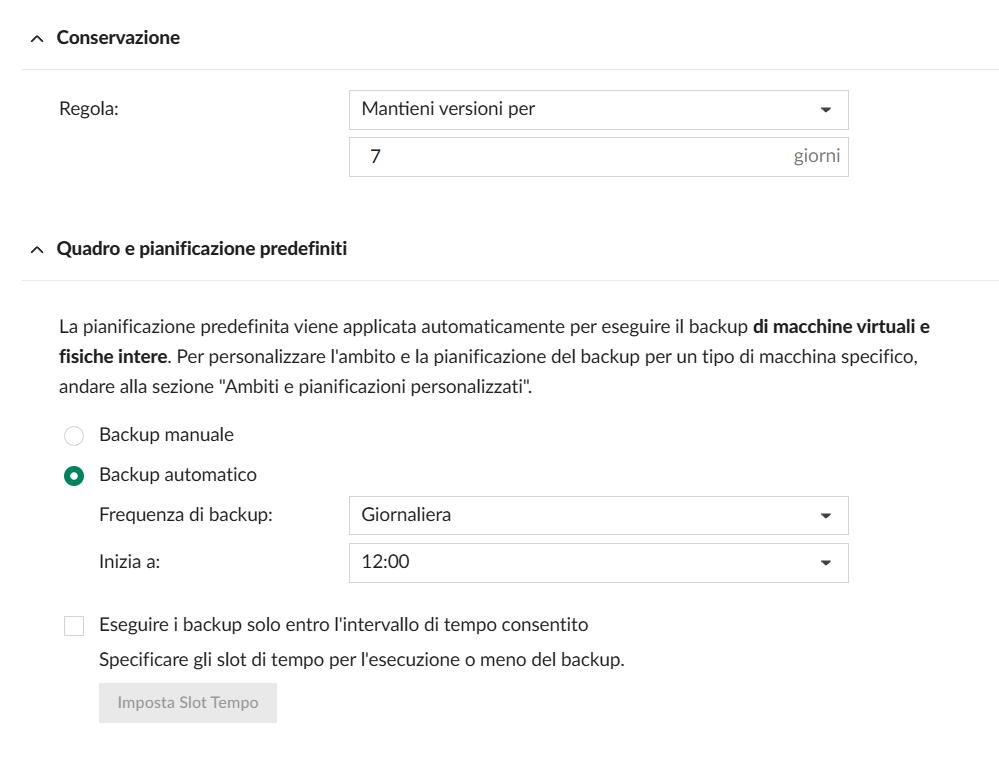This screenshot has height=758, width=999.
Task: Open the 12:00 start time dropdown
Action: tap(597, 563)
